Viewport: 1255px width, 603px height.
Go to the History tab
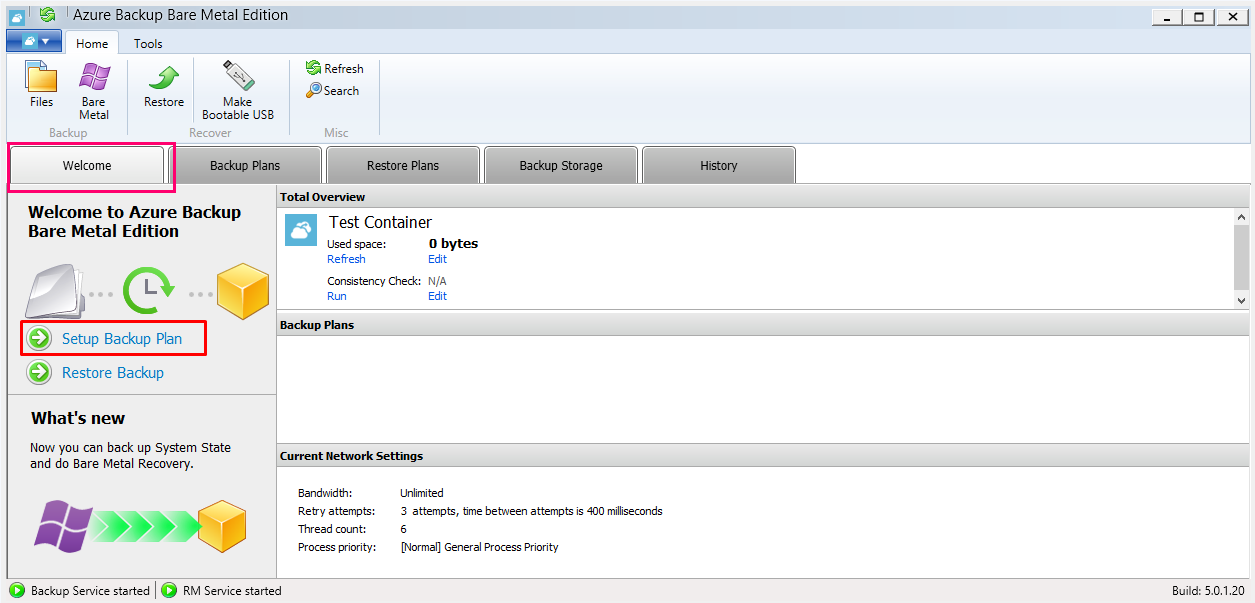tap(718, 166)
